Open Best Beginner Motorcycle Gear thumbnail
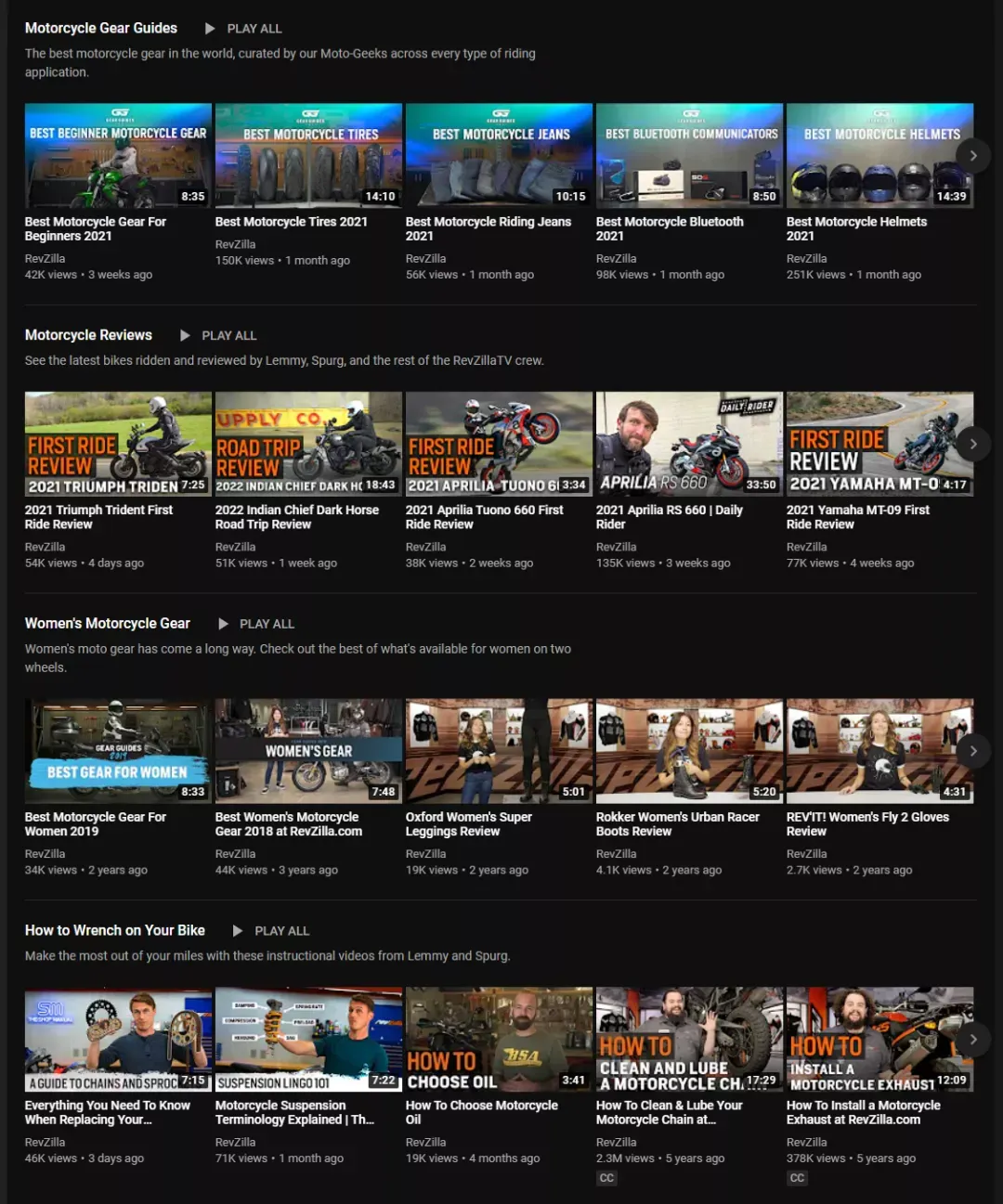The image size is (1003, 1204). [118, 156]
